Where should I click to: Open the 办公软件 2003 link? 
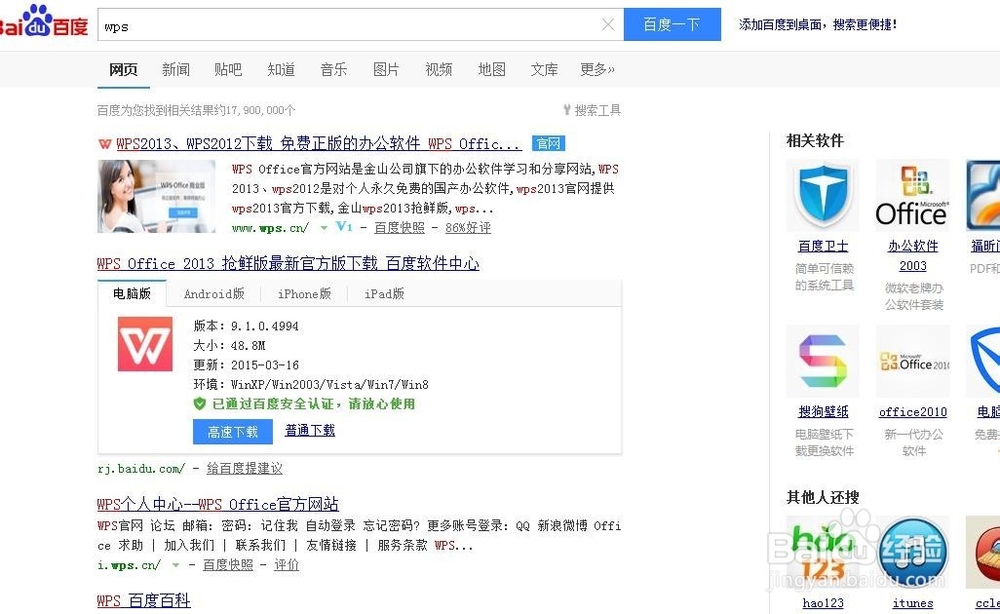[913, 256]
